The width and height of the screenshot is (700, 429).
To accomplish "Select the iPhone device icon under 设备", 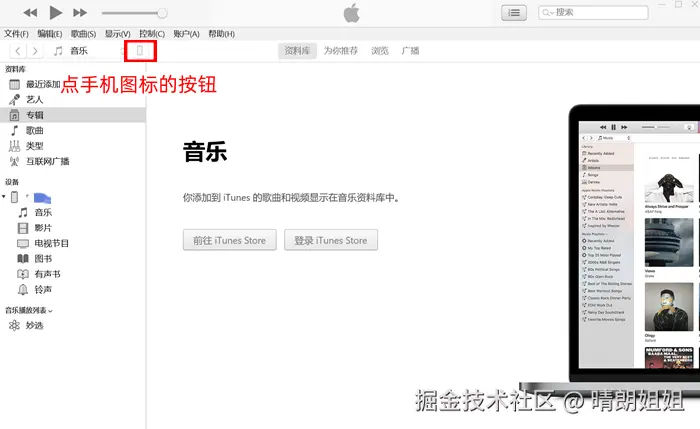I will 14,197.
